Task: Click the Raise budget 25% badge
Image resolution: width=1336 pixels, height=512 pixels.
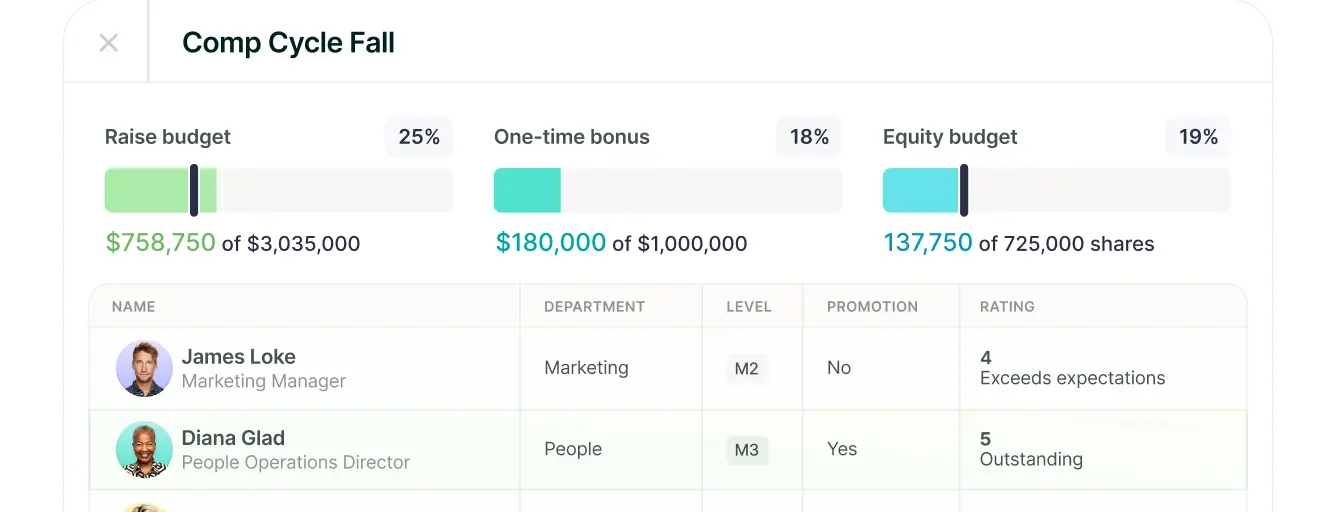Action: (x=419, y=137)
